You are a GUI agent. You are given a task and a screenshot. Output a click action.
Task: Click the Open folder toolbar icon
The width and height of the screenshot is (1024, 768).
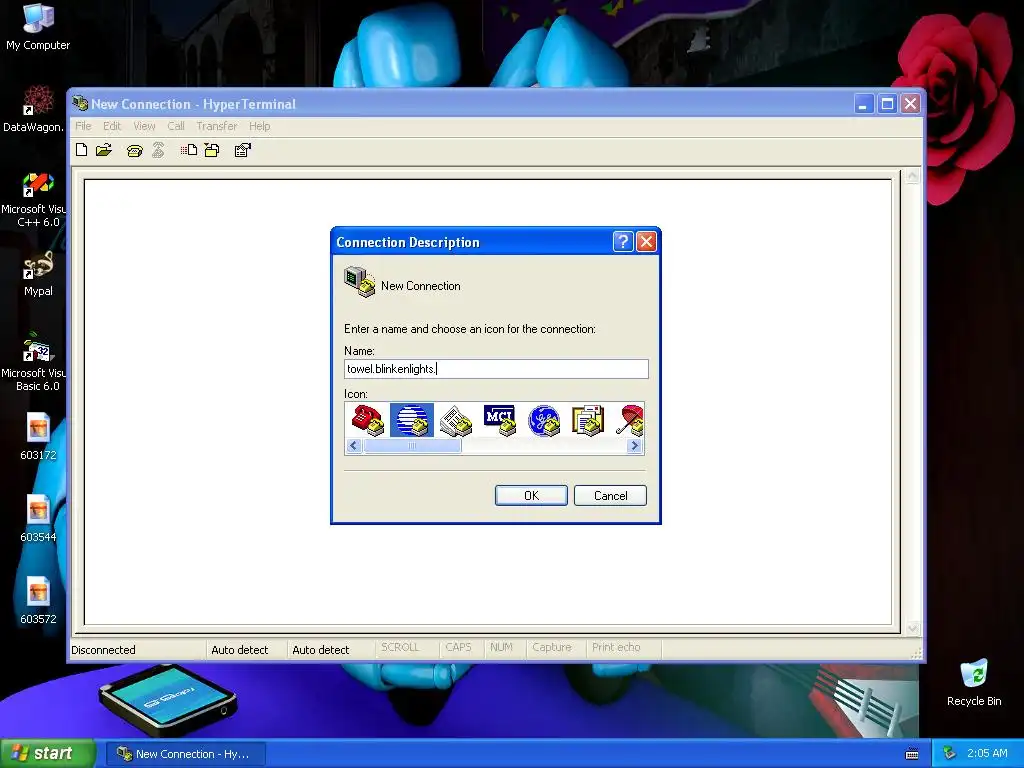[104, 150]
